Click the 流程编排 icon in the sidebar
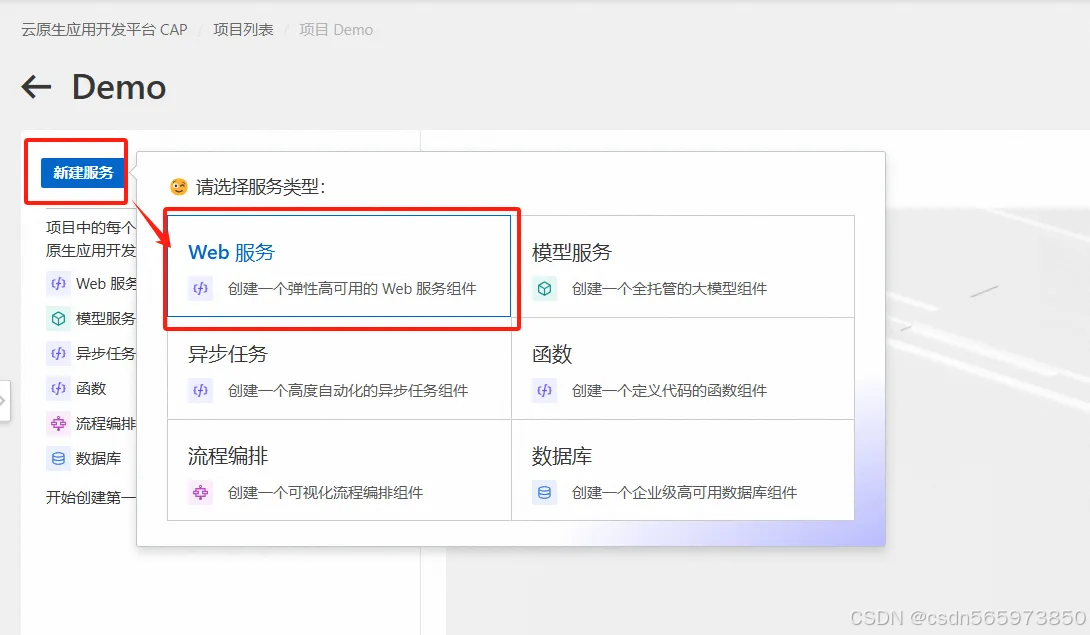 point(57,423)
